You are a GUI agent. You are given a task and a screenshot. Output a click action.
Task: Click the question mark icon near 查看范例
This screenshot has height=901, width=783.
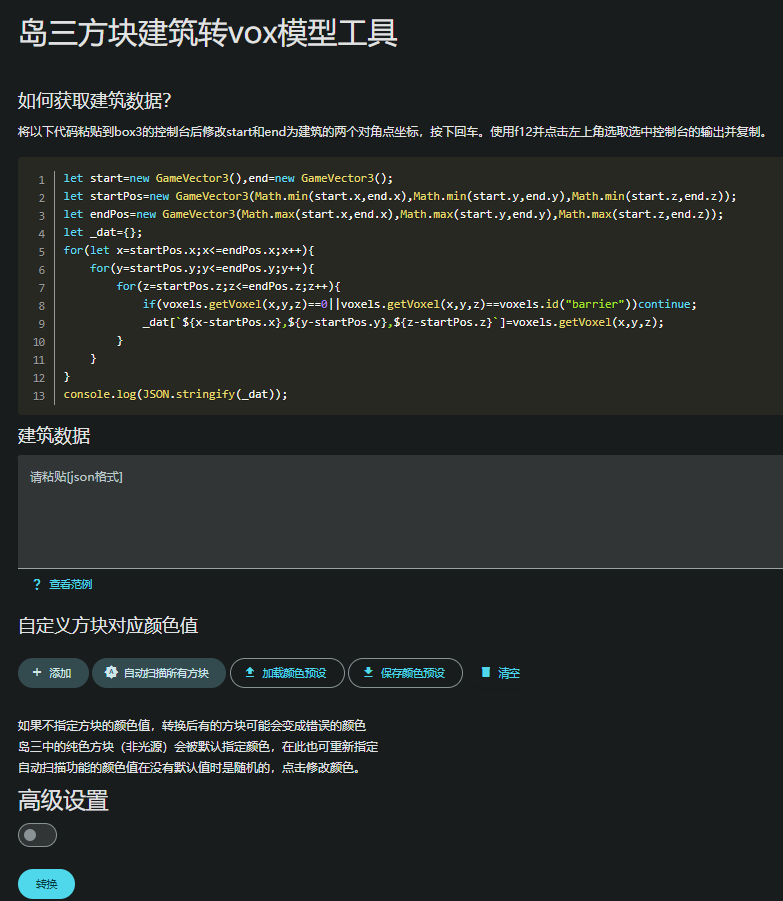pyautogui.click(x=37, y=584)
